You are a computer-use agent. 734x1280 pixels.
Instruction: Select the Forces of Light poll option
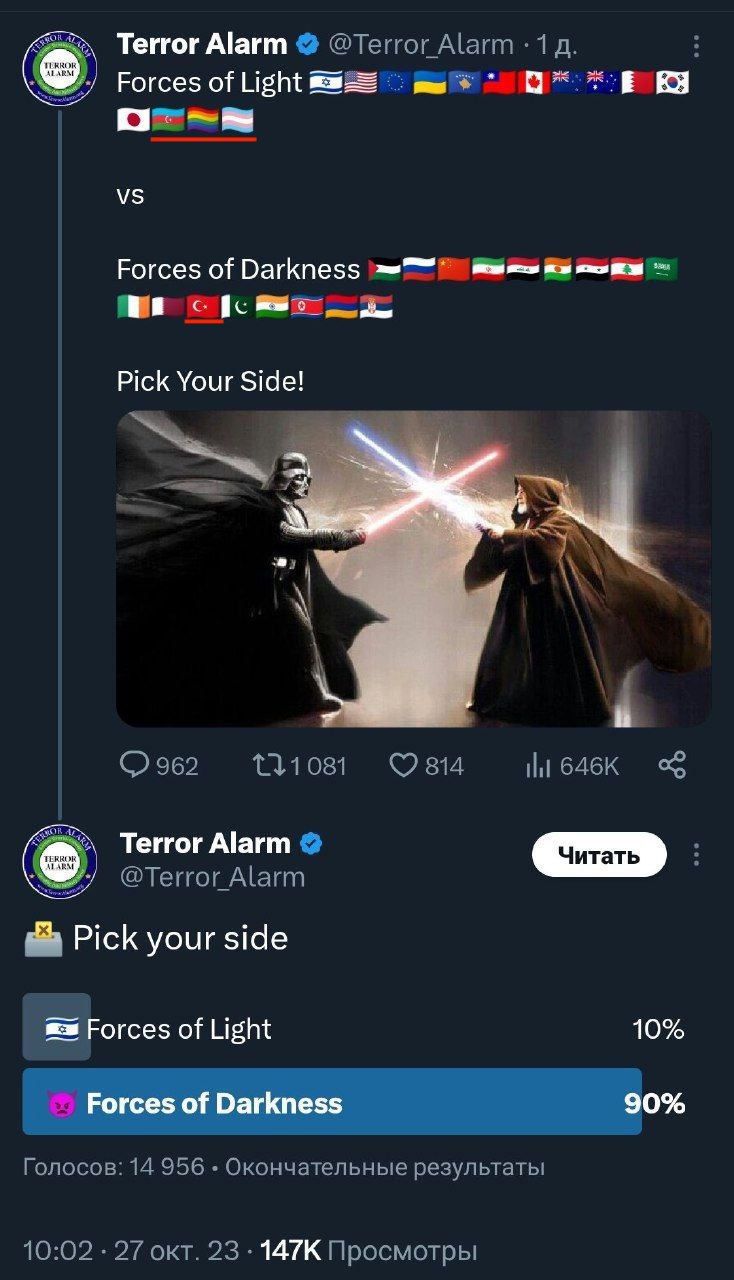pos(353,1028)
